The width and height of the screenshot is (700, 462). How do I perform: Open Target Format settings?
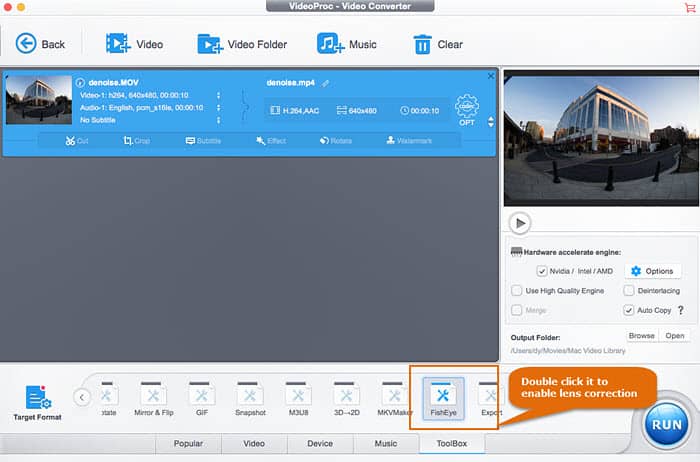point(38,403)
